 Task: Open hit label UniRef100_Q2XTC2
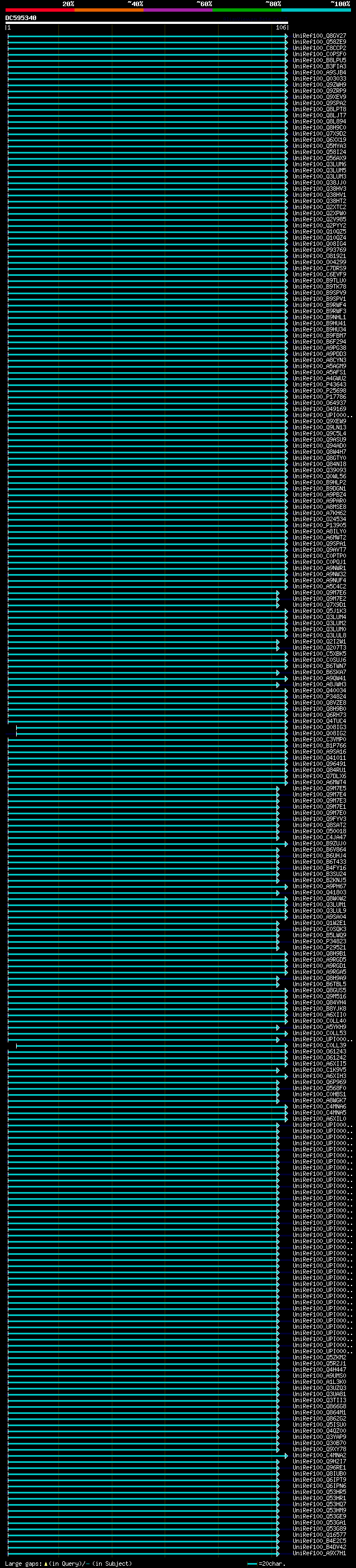(319, 207)
